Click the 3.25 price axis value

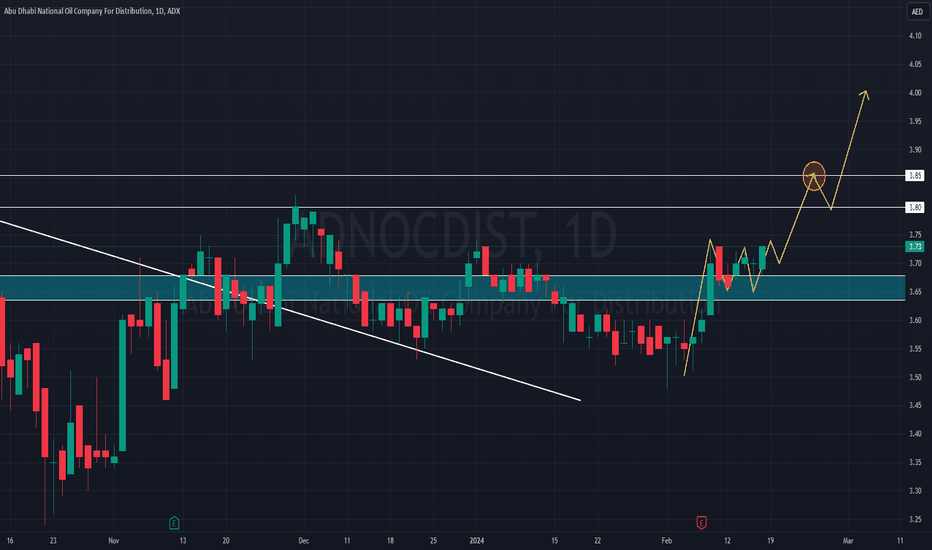(x=915, y=520)
